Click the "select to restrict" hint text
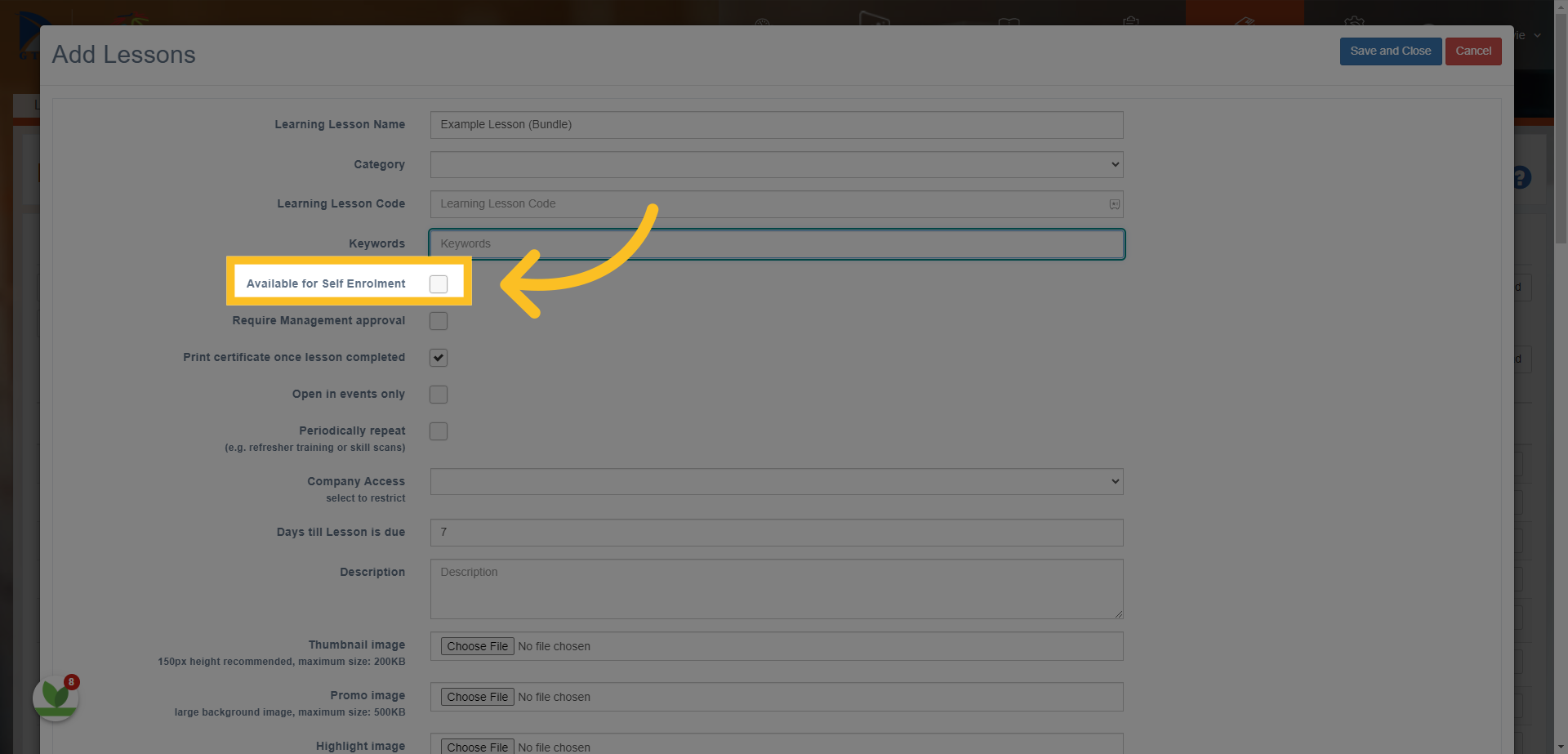The image size is (1568, 754). [x=366, y=498]
